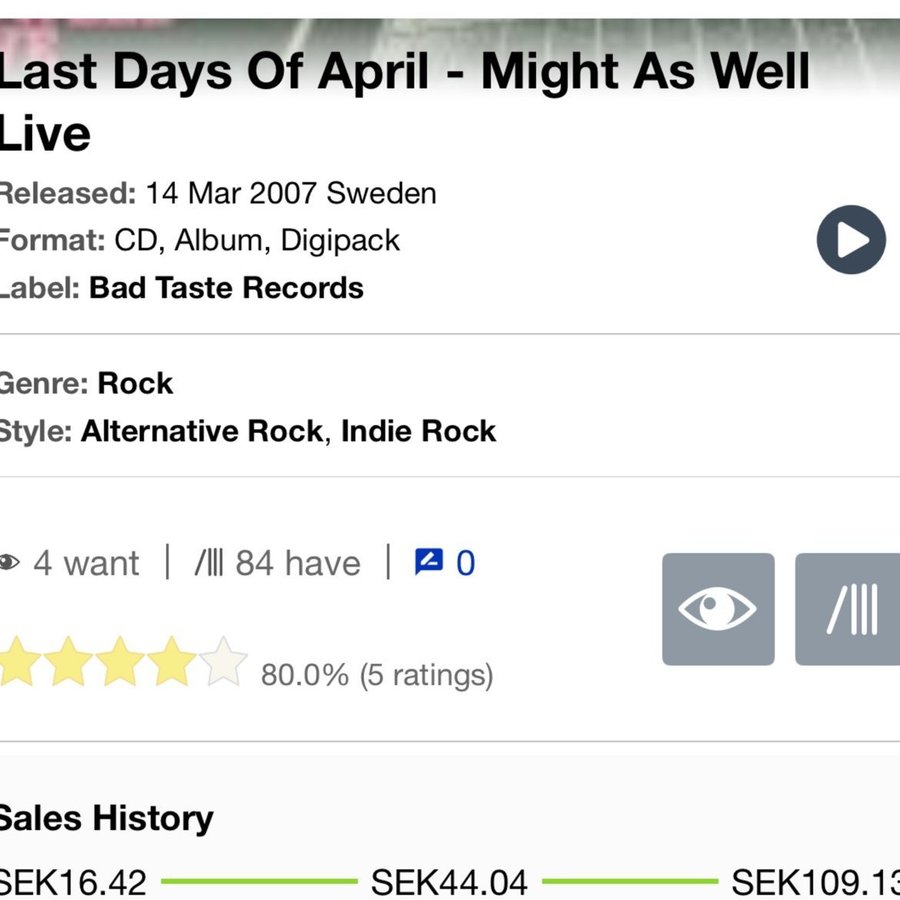This screenshot has height=900, width=900.
Task: Rate release two stars
Action: pyautogui.click(x=68, y=661)
